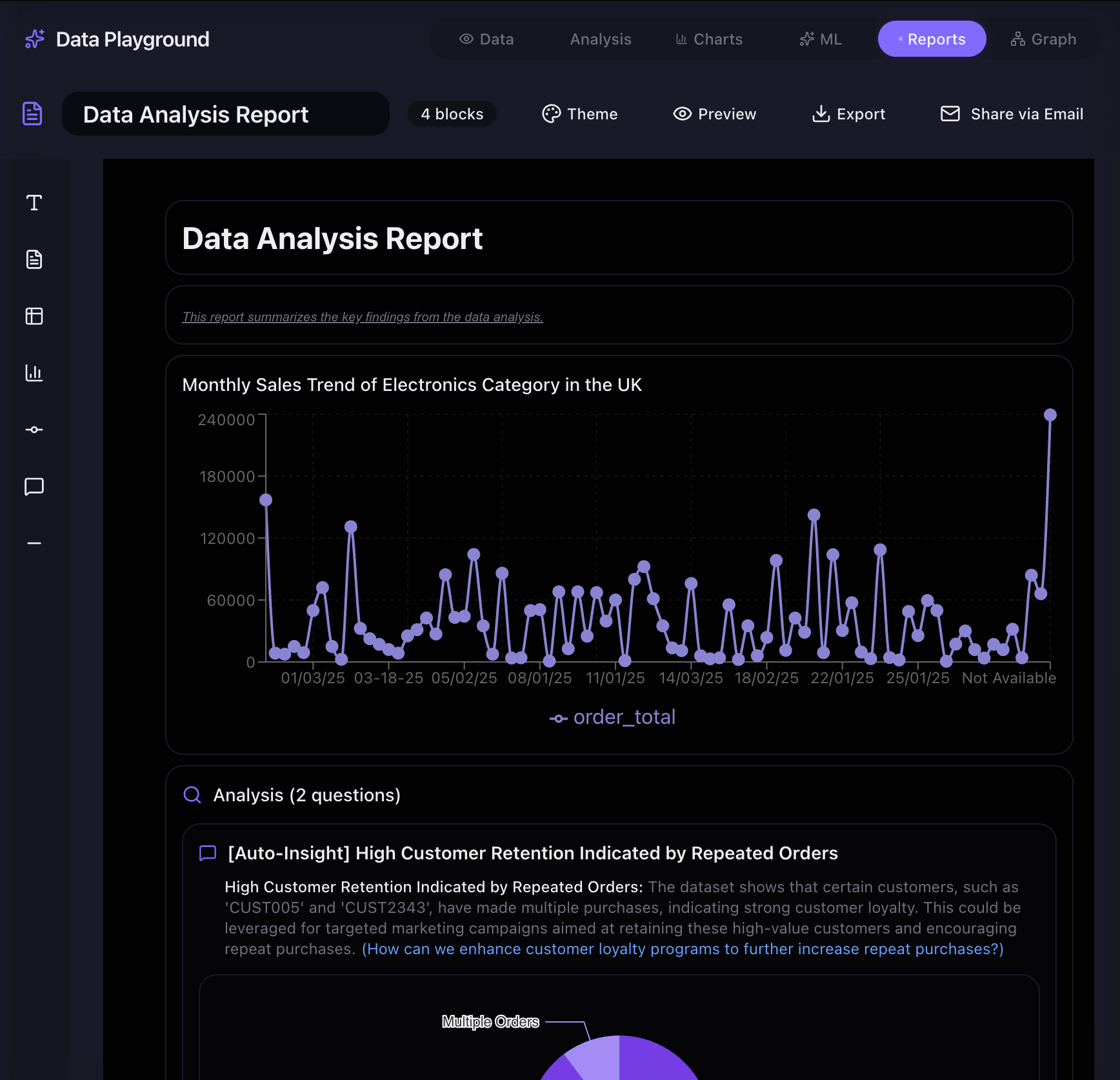The height and width of the screenshot is (1080, 1120).
Task: Click the Analysis magnifier icon
Action: [x=192, y=795]
